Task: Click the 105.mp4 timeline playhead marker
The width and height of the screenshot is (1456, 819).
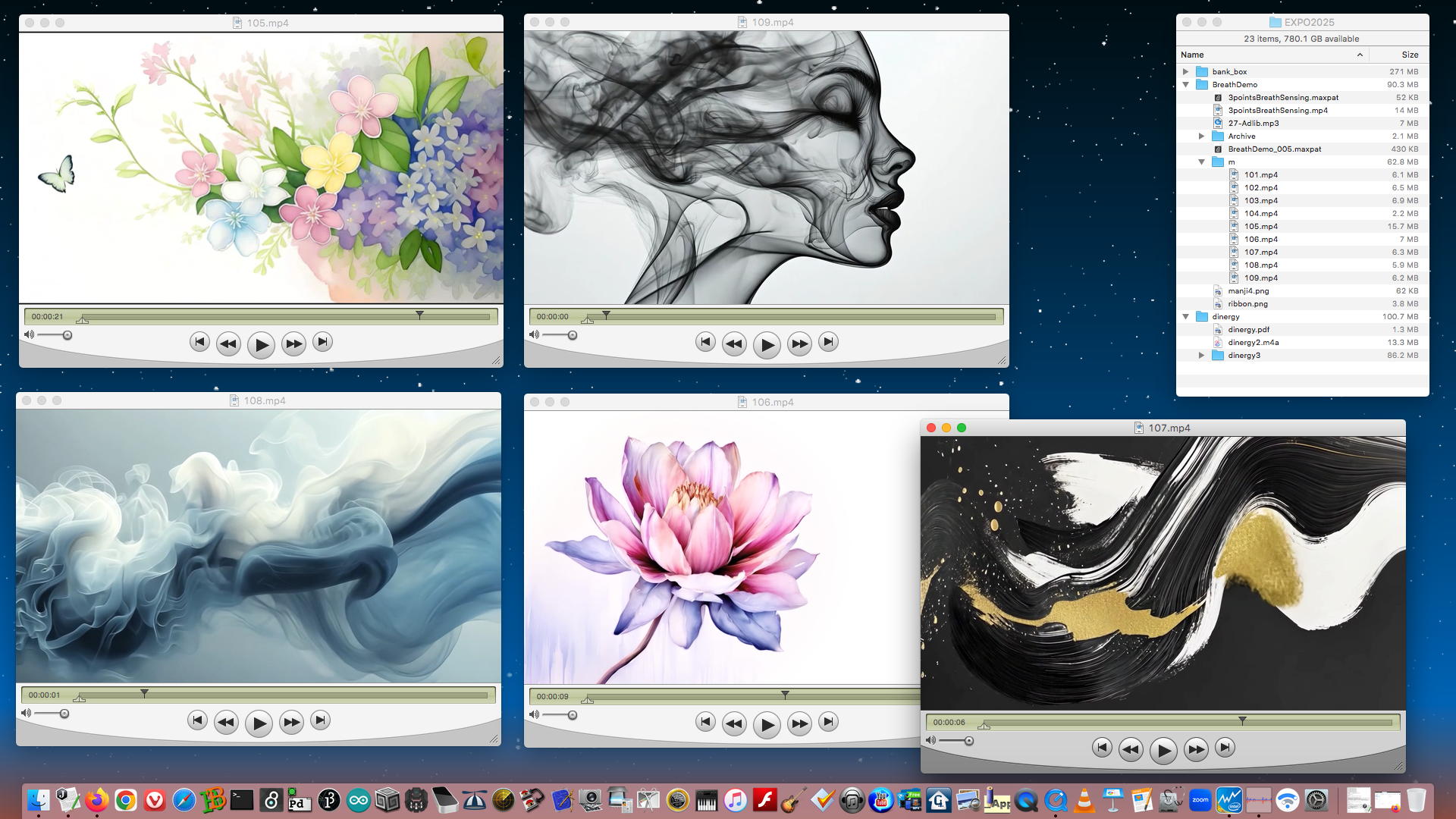Action: tap(419, 314)
